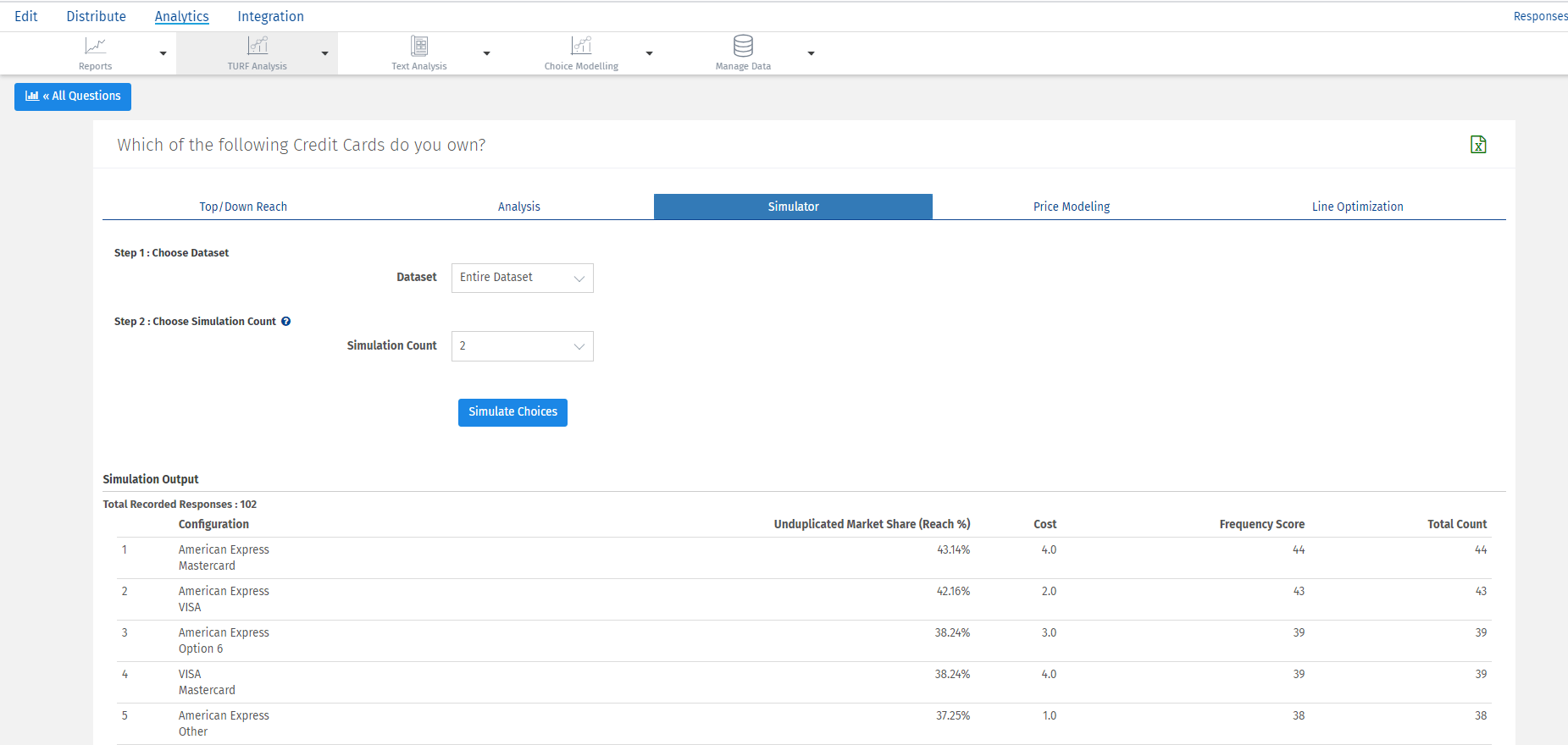Image resolution: width=1568 pixels, height=745 pixels.
Task: Open the Text Analysis icon
Action: pyautogui.click(x=419, y=46)
